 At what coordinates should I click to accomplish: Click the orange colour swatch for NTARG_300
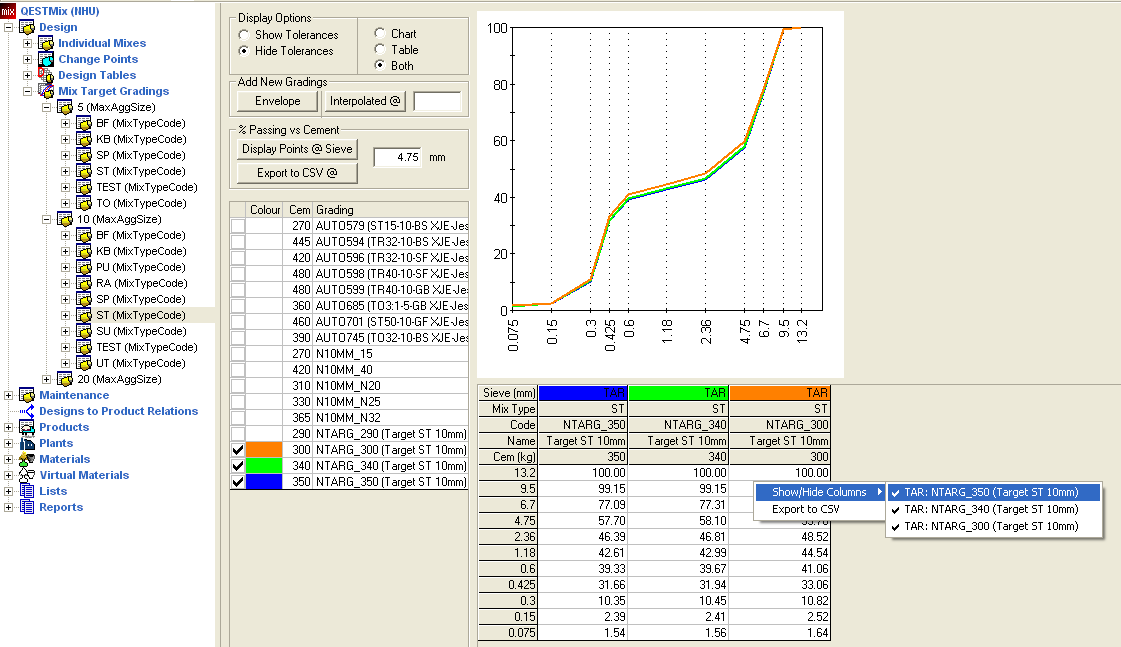pos(265,450)
